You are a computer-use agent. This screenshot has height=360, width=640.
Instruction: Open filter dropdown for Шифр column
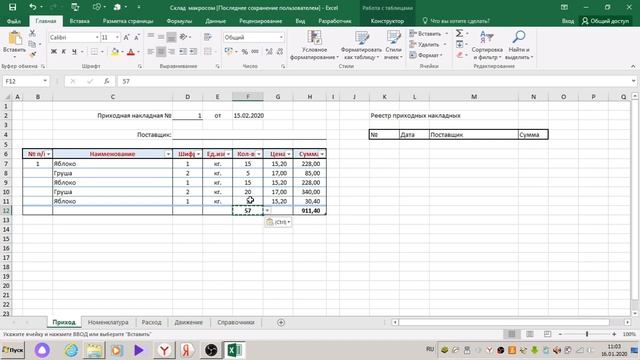coord(198,154)
